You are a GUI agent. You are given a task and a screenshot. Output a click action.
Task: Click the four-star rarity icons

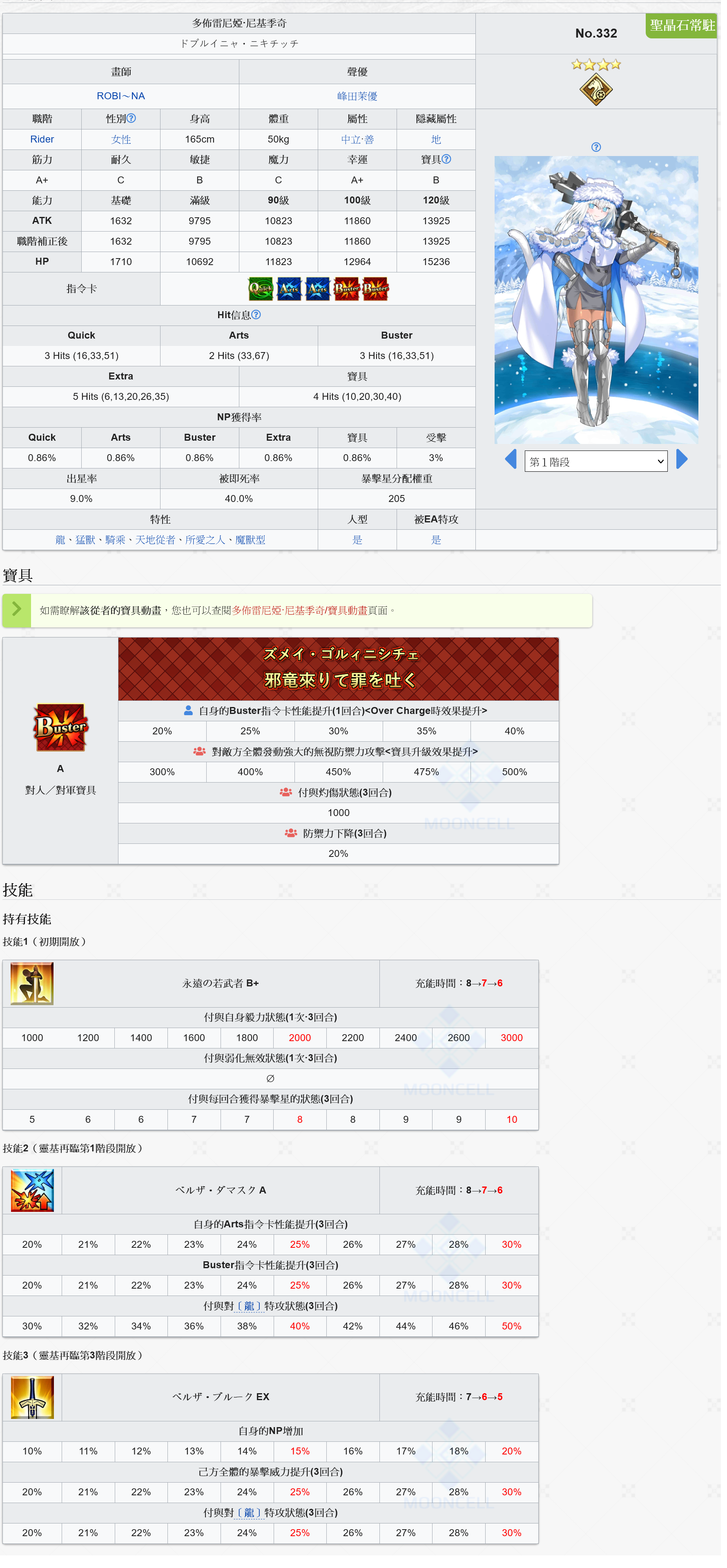pos(601,65)
